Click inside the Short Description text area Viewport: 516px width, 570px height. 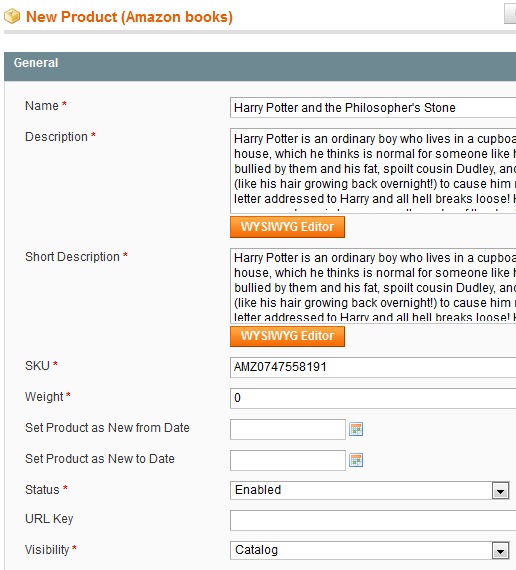[373, 286]
